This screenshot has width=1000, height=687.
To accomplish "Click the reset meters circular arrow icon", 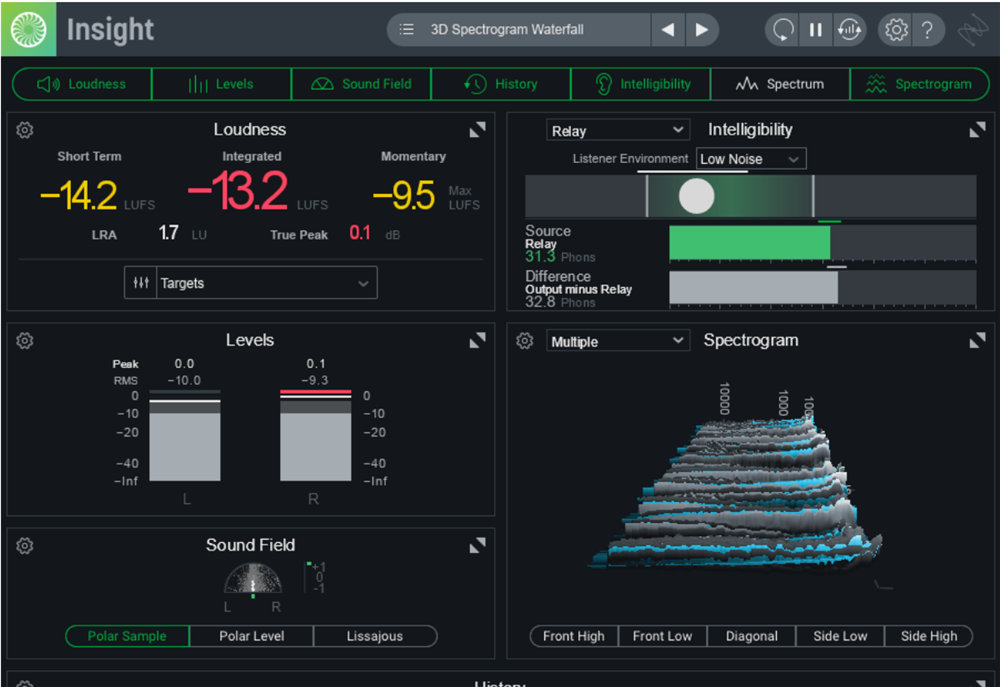I will [x=783, y=29].
